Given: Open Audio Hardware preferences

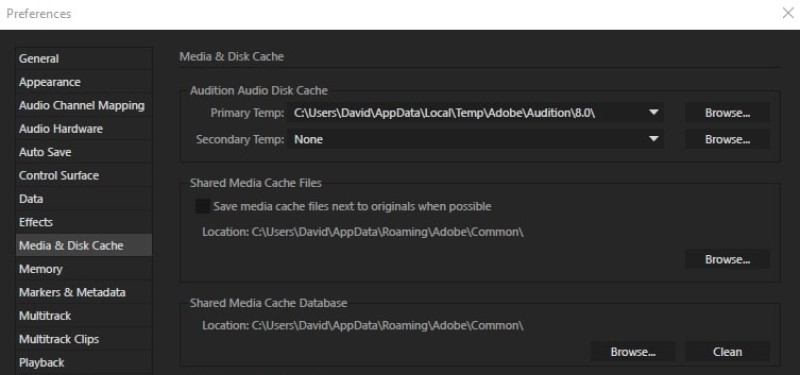Looking at the screenshot, I should pos(84,129).
